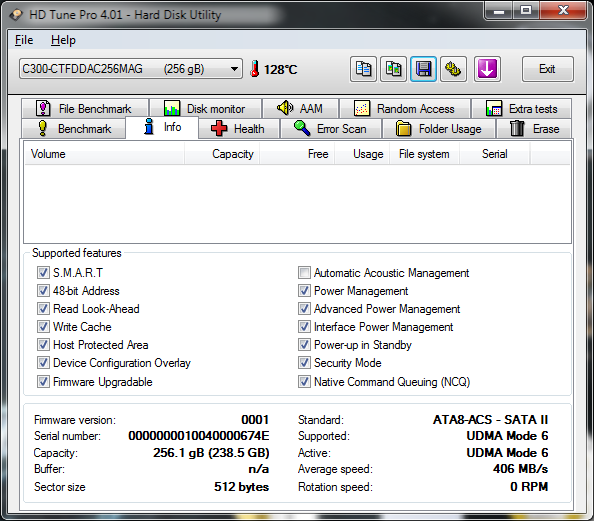Click the Usage column header

(x=362, y=154)
